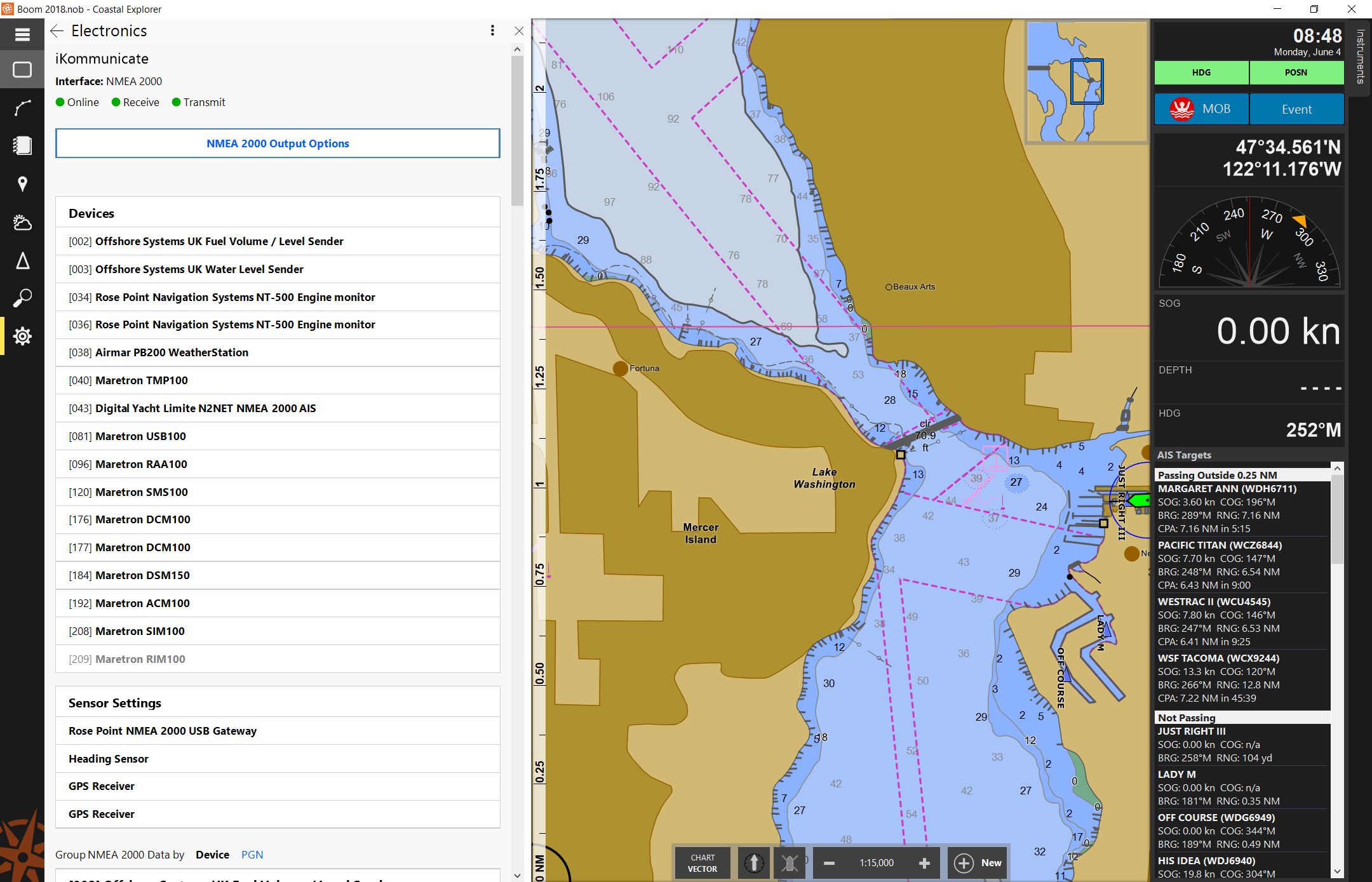This screenshot has width=1372, height=882.
Task: Select Airmar PB200 WeatherStation device
Action: [278, 352]
